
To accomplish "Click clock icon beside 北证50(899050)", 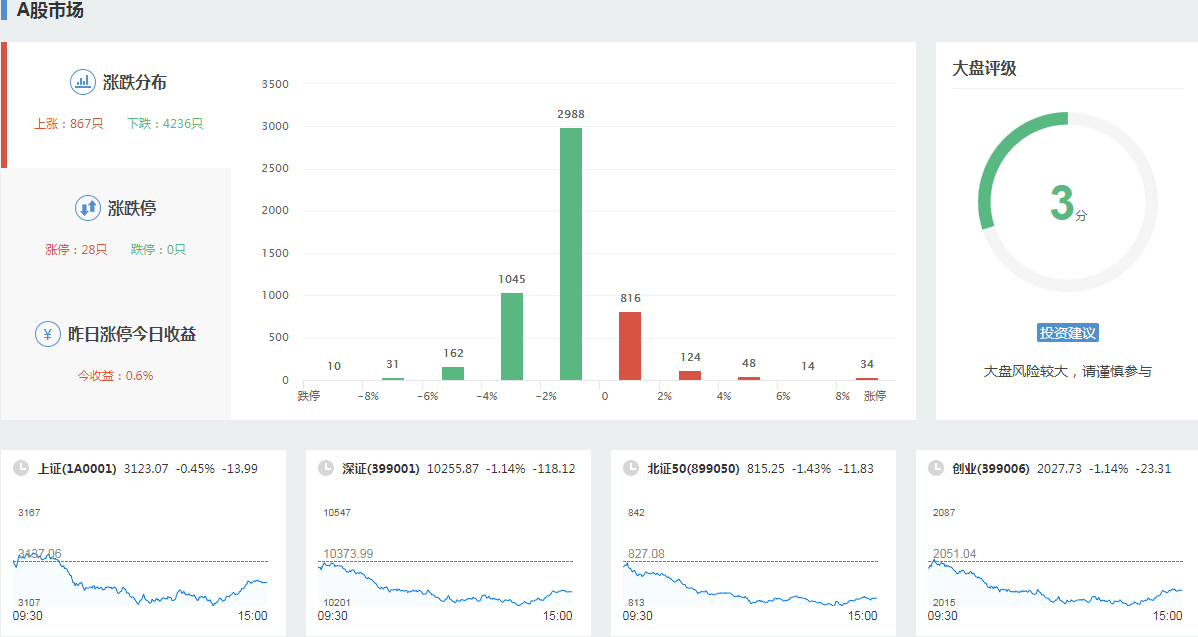I will coord(630,468).
